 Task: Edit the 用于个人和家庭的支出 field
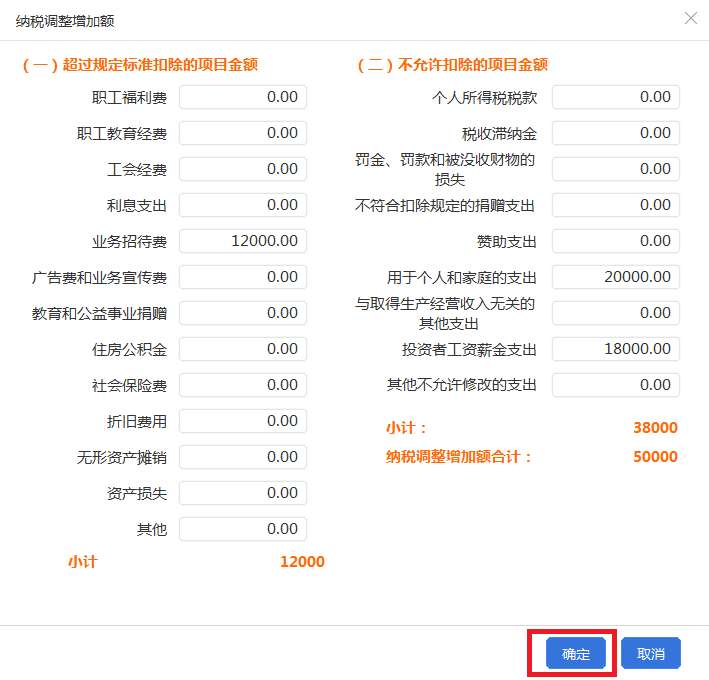(616, 277)
